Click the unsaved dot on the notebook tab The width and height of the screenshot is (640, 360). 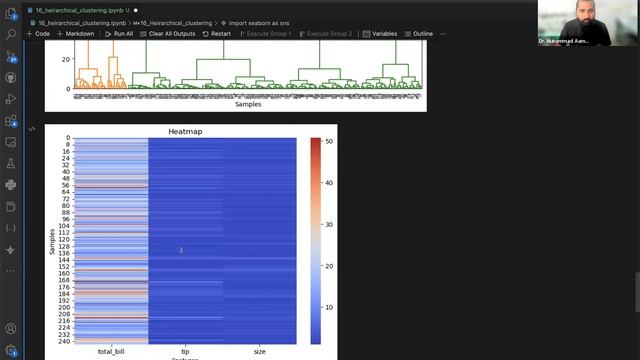point(136,10)
